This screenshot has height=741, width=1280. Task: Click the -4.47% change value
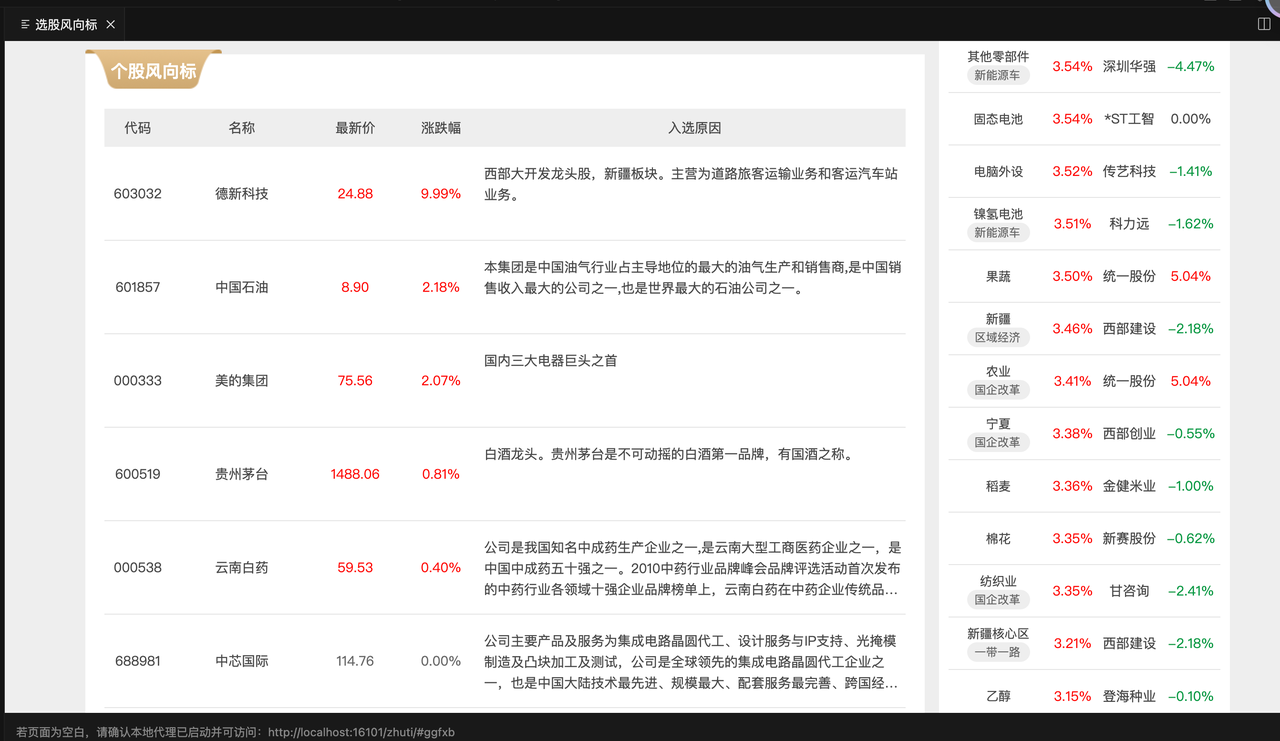(1191, 66)
